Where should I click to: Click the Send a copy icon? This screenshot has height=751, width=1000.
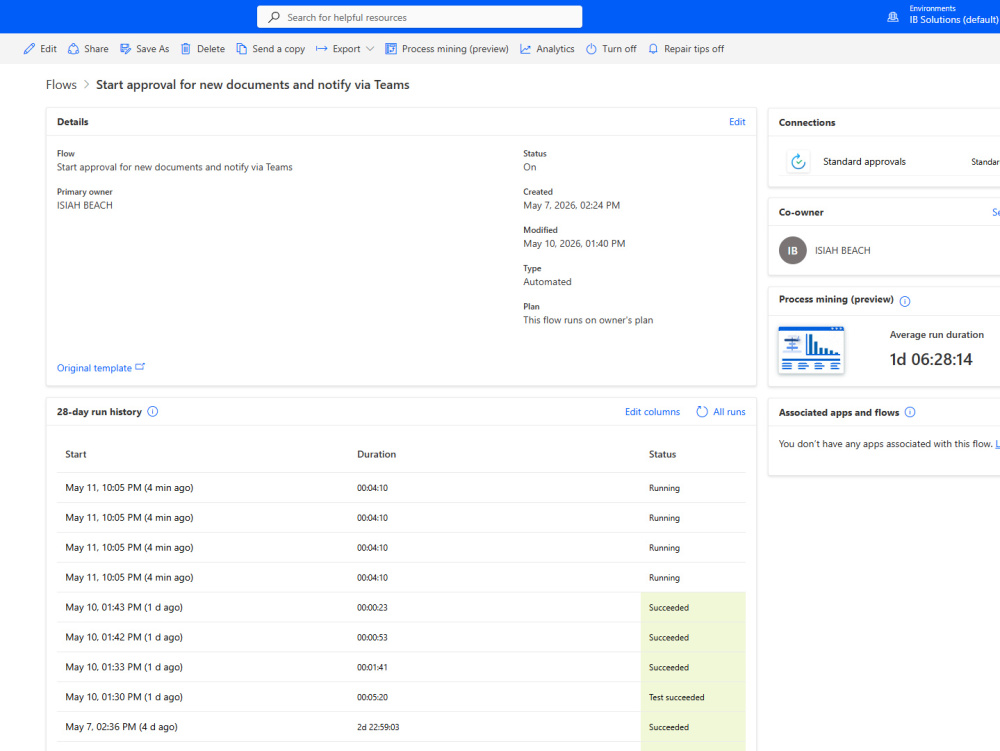242,49
